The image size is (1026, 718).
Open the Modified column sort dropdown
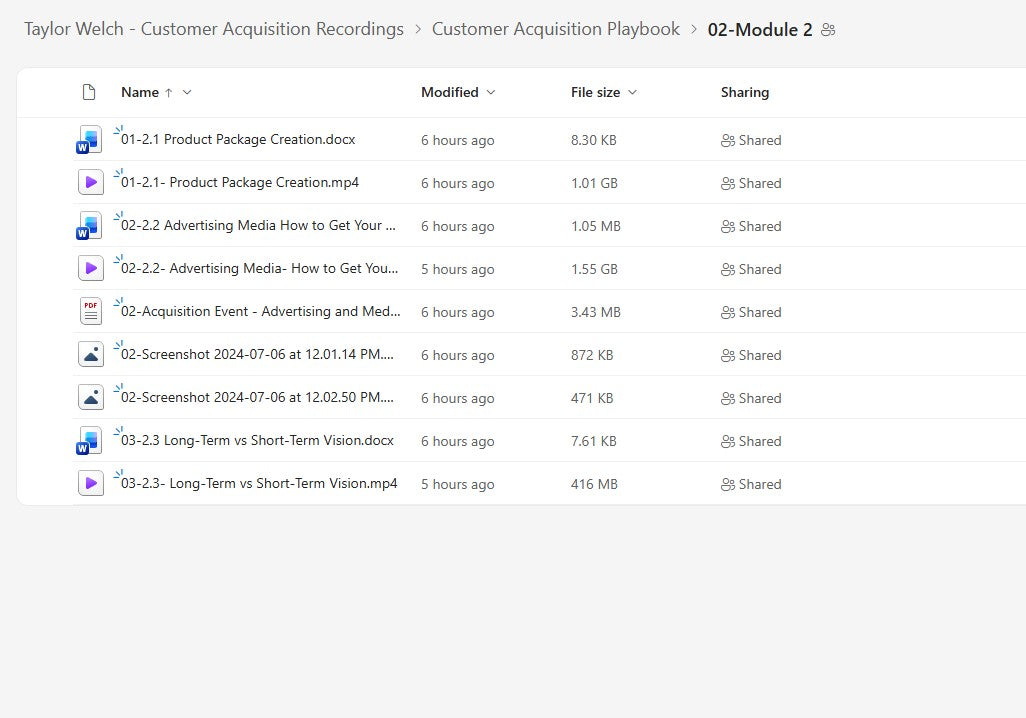490,92
